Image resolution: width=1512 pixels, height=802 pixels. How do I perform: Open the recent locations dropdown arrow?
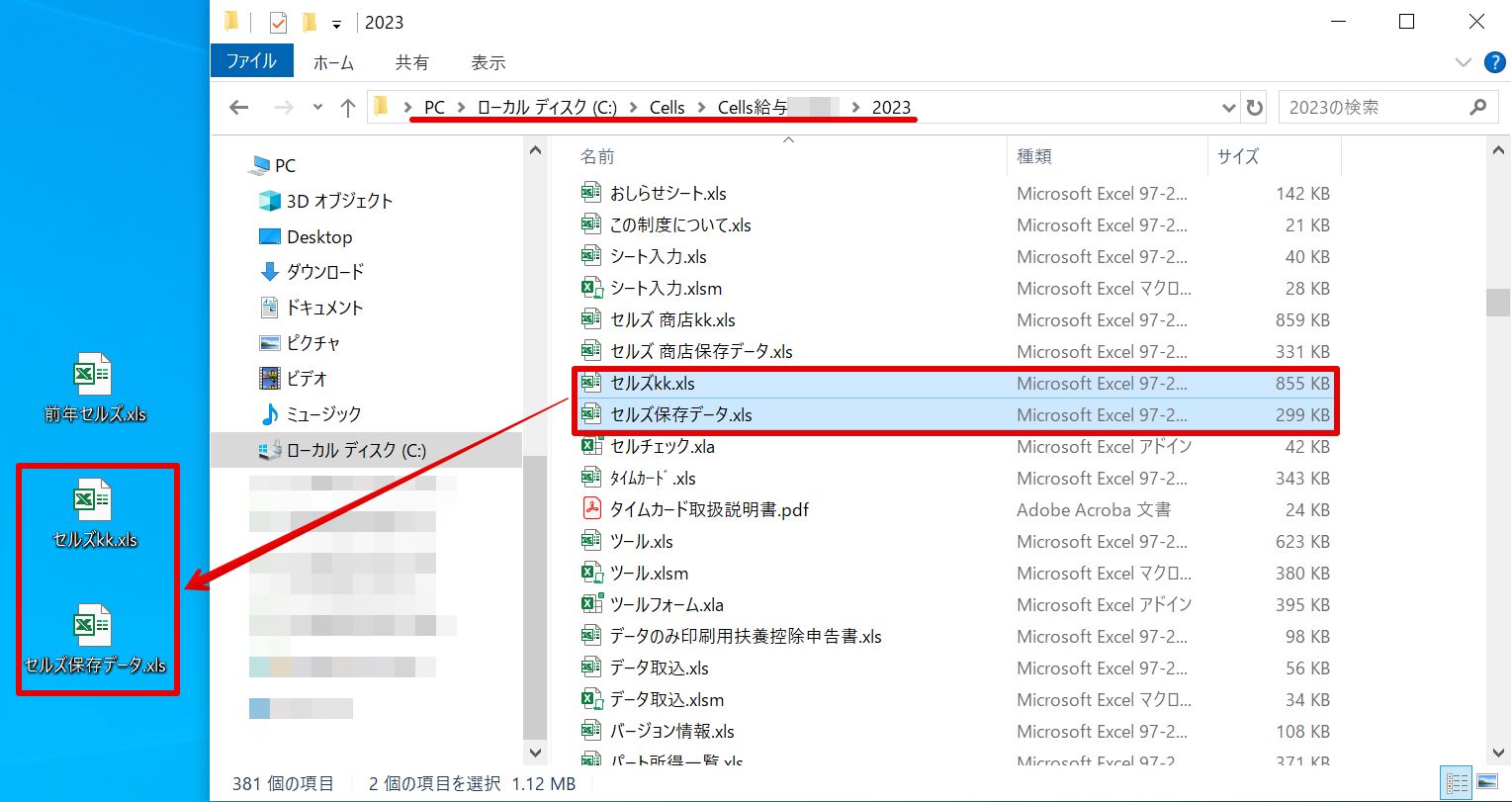click(317, 108)
